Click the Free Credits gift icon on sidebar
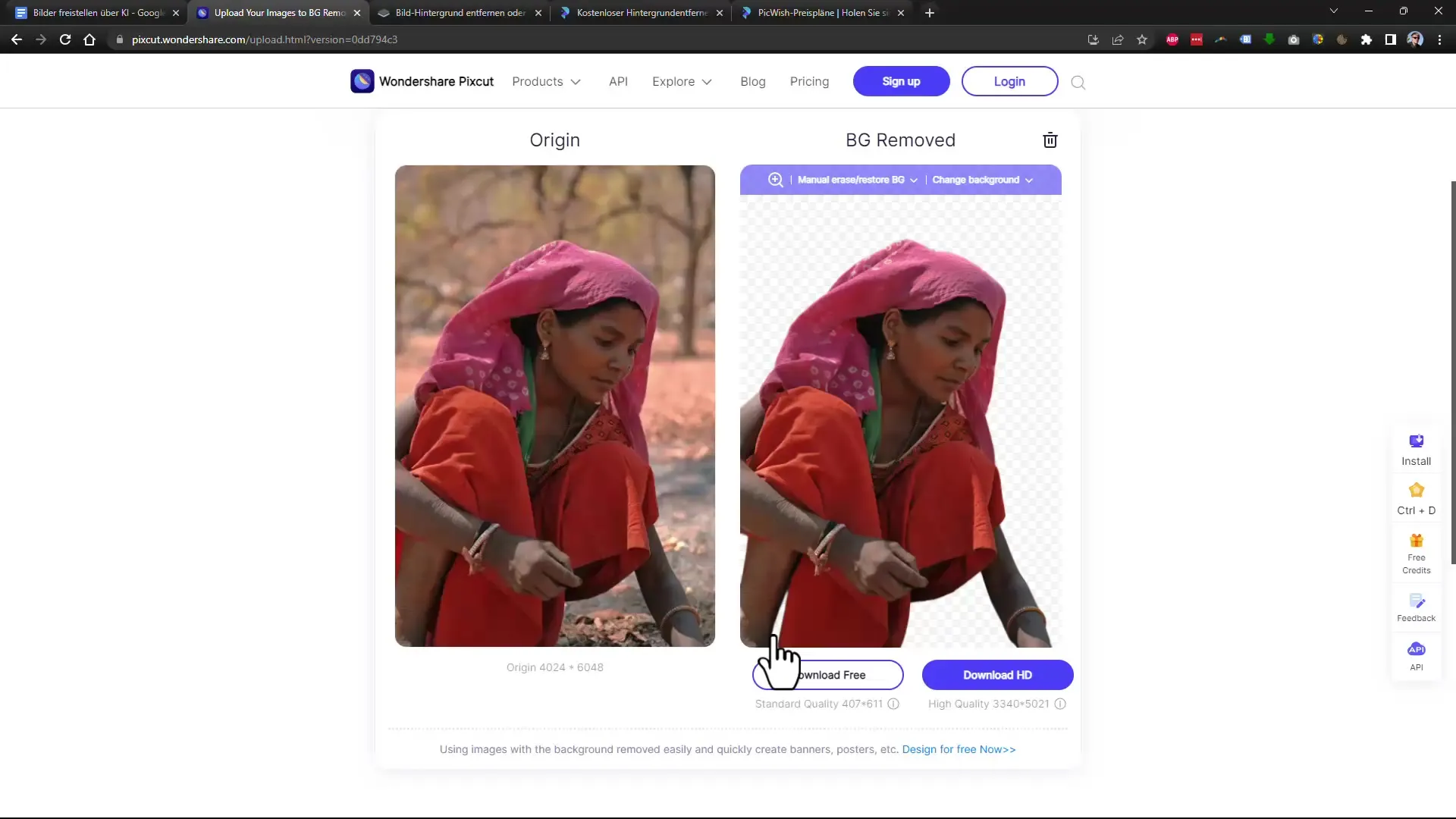 pyautogui.click(x=1417, y=540)
